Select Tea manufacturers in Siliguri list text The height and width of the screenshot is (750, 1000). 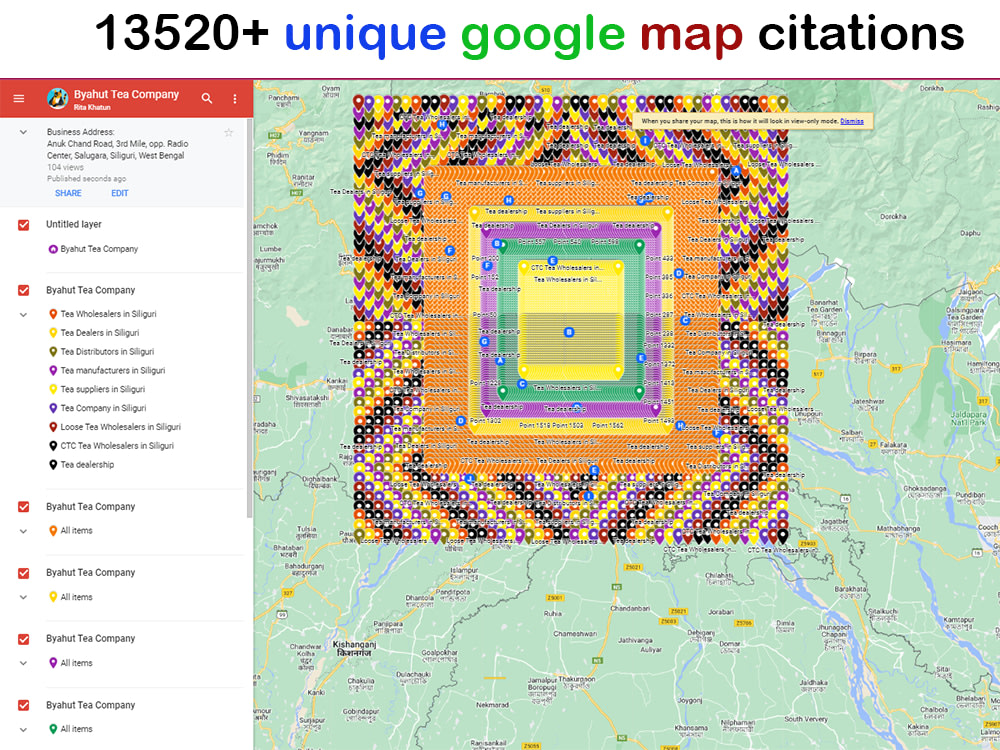113,370
